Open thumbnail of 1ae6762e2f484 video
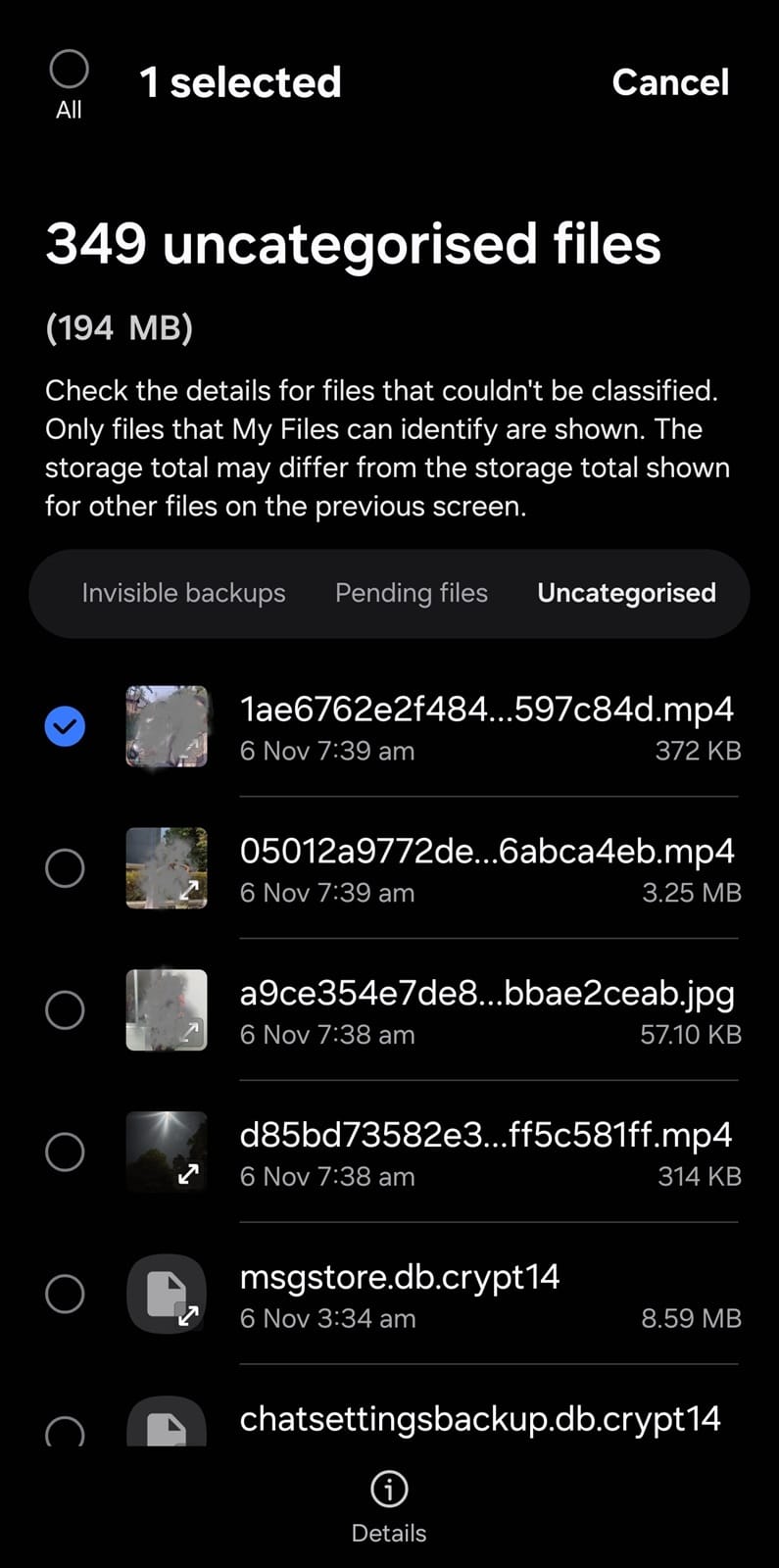The width and height of the screenshot is (779, 1568). pos(167,726)
